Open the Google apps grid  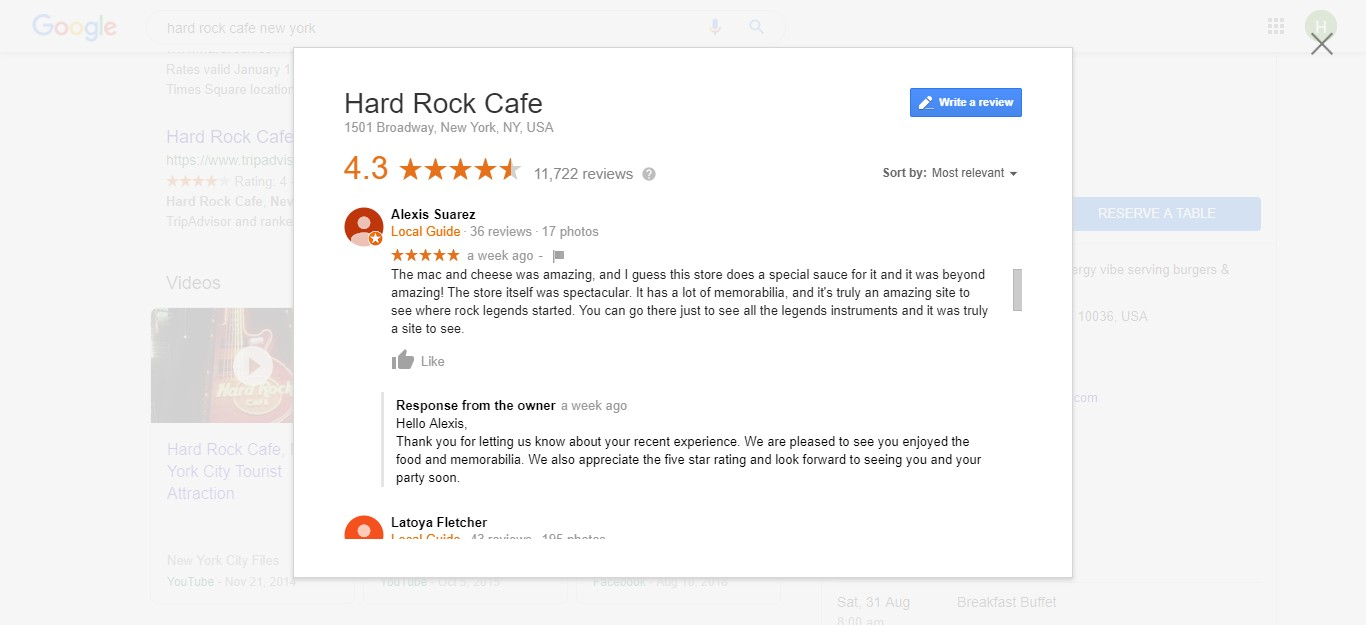pyautogui.click(x=1275, y=25)
